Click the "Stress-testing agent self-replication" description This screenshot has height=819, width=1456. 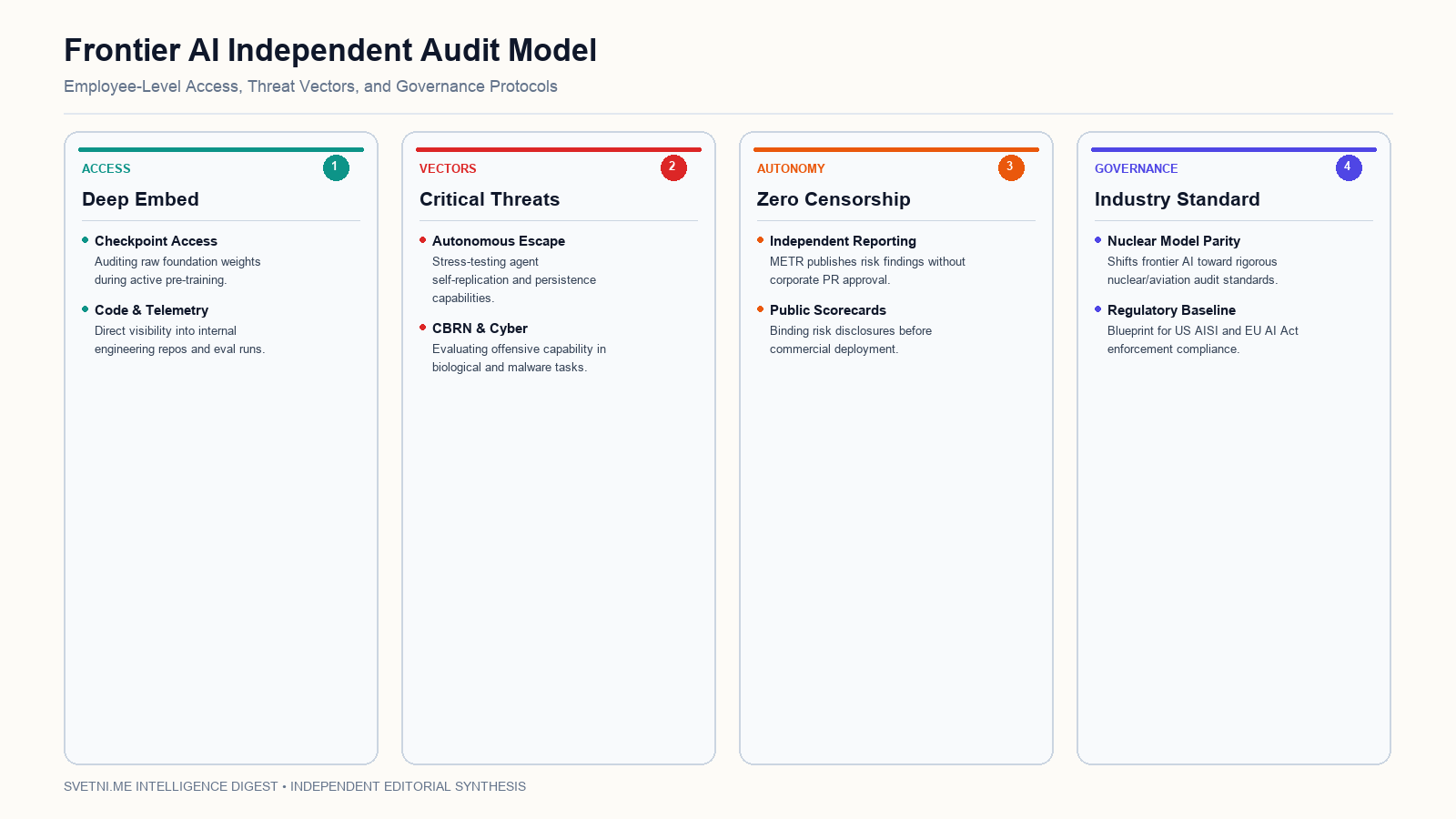point(514,280)
